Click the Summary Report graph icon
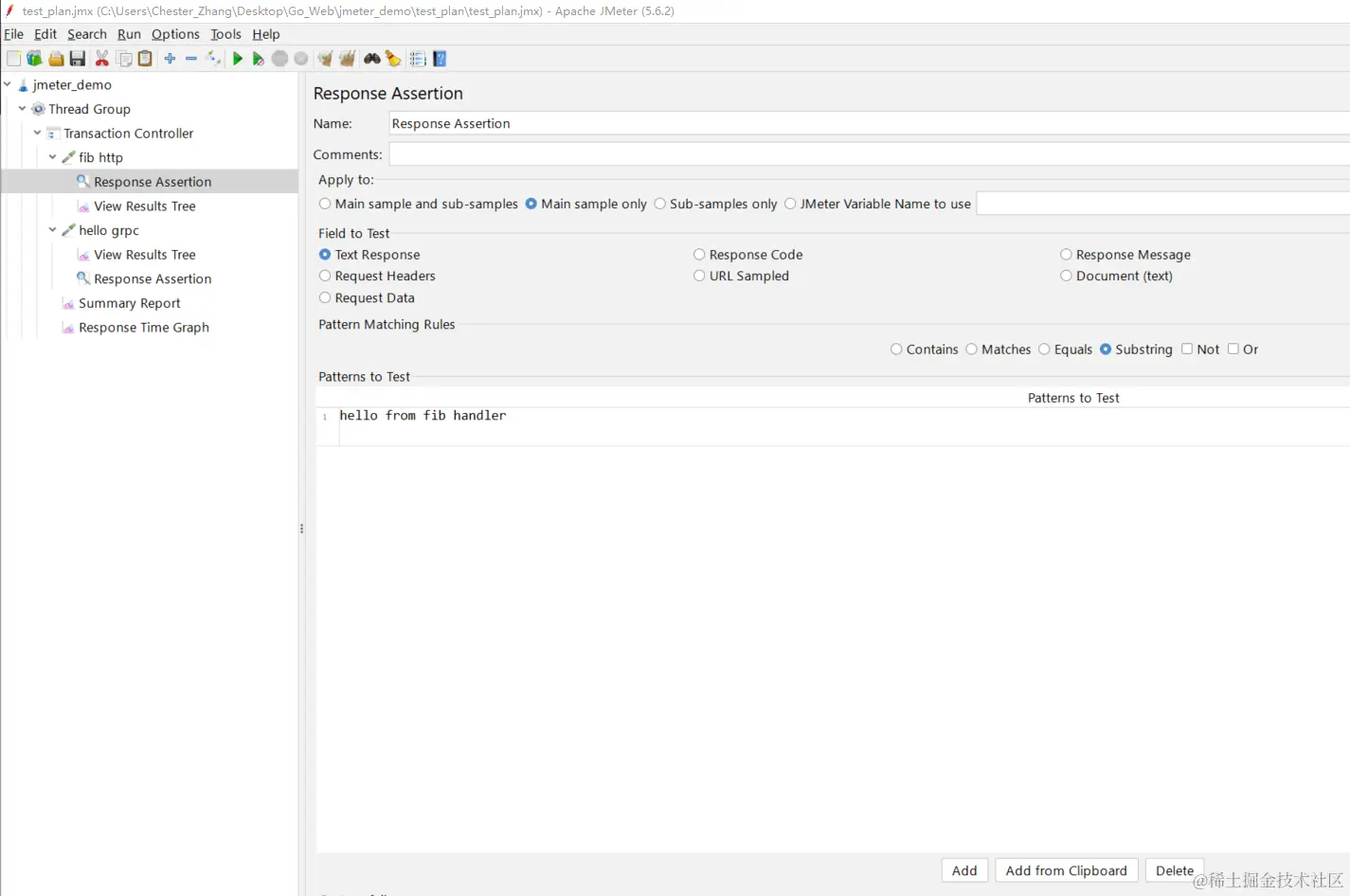Viewport: 1350px width, 896px height. click(68, 303)
